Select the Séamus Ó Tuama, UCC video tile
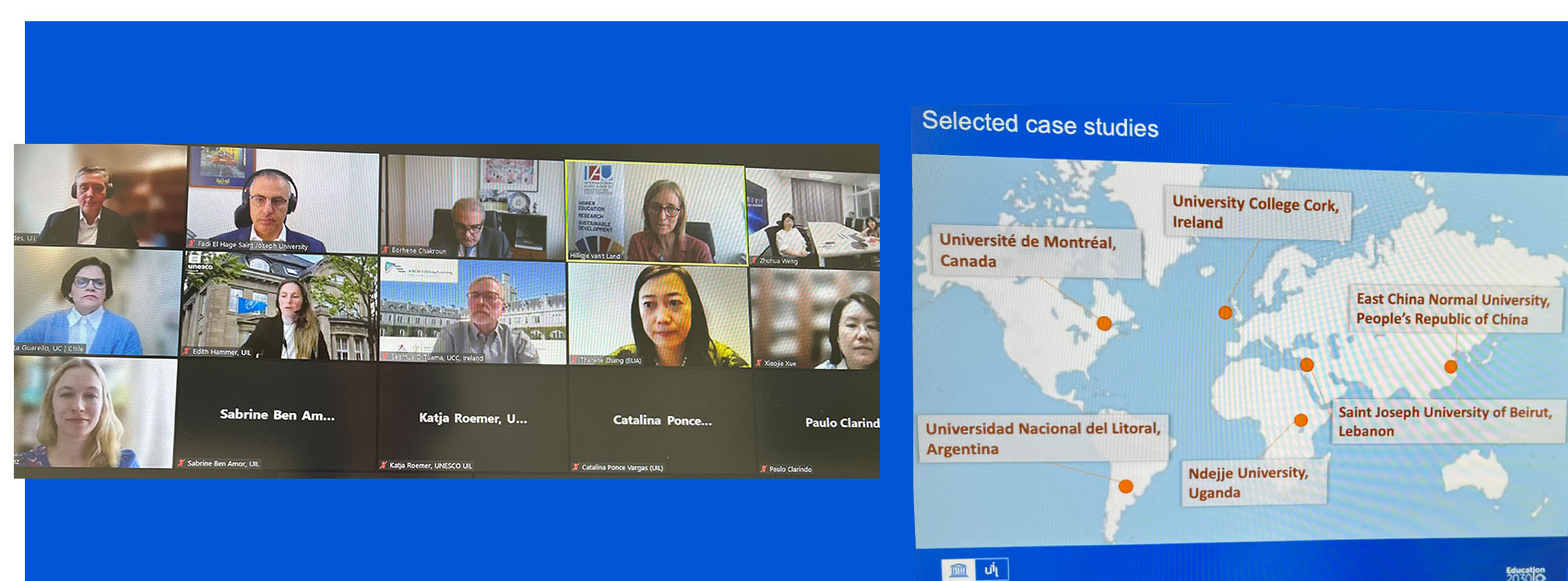This screenshot has height=581, width=1568. [473, 311]
